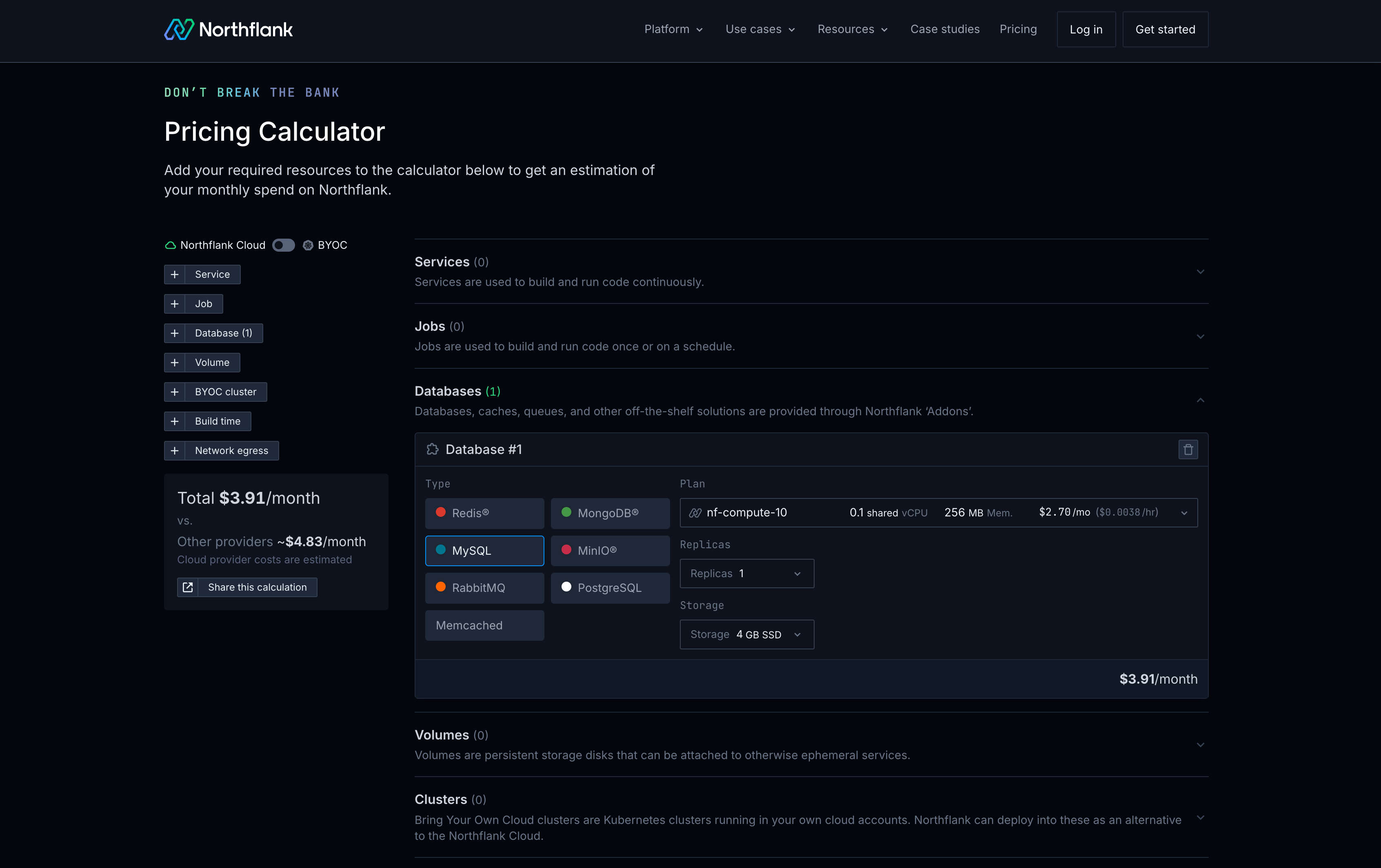Open the Replicas dropdown
Screen dimensions: 1381x868
point(746,573)
